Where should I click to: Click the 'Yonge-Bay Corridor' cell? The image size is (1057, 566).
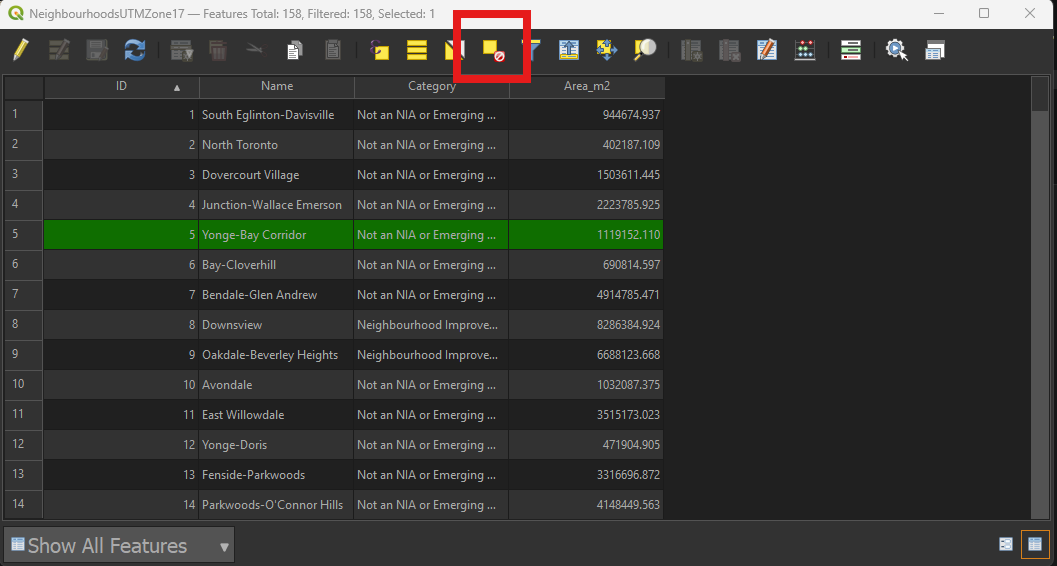(276, 234)
